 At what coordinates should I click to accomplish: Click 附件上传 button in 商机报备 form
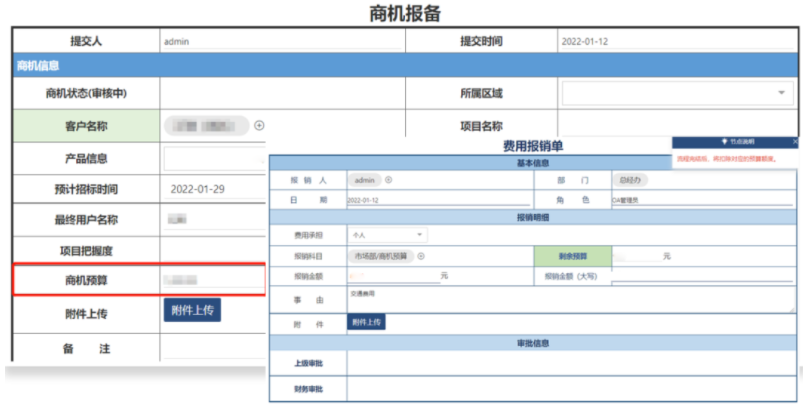(192, 310)
